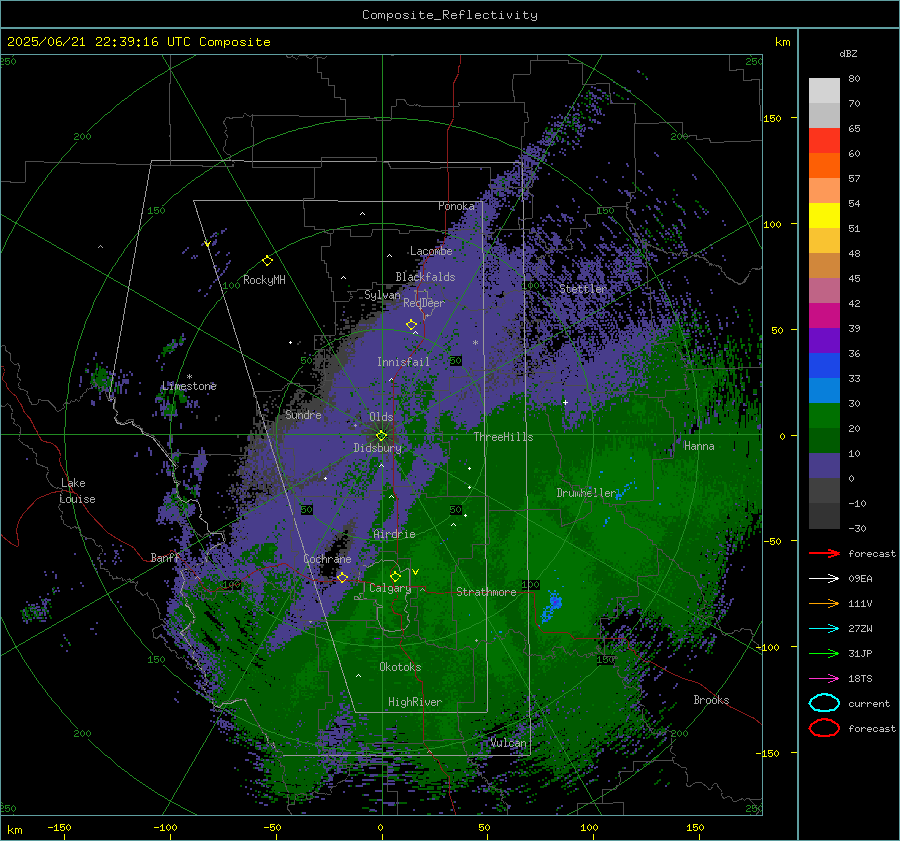Image resolution: width=900 pixels, height=841 pixels.
Task: Click the Blackfalds label
Action: coord(425,277)
